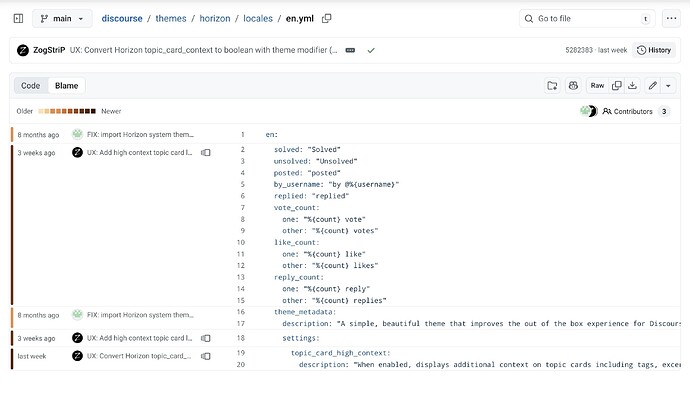
Task: Click the '8 months ago' timestamp on line 1
Action: pyautogui.click(x=38, y=135)
